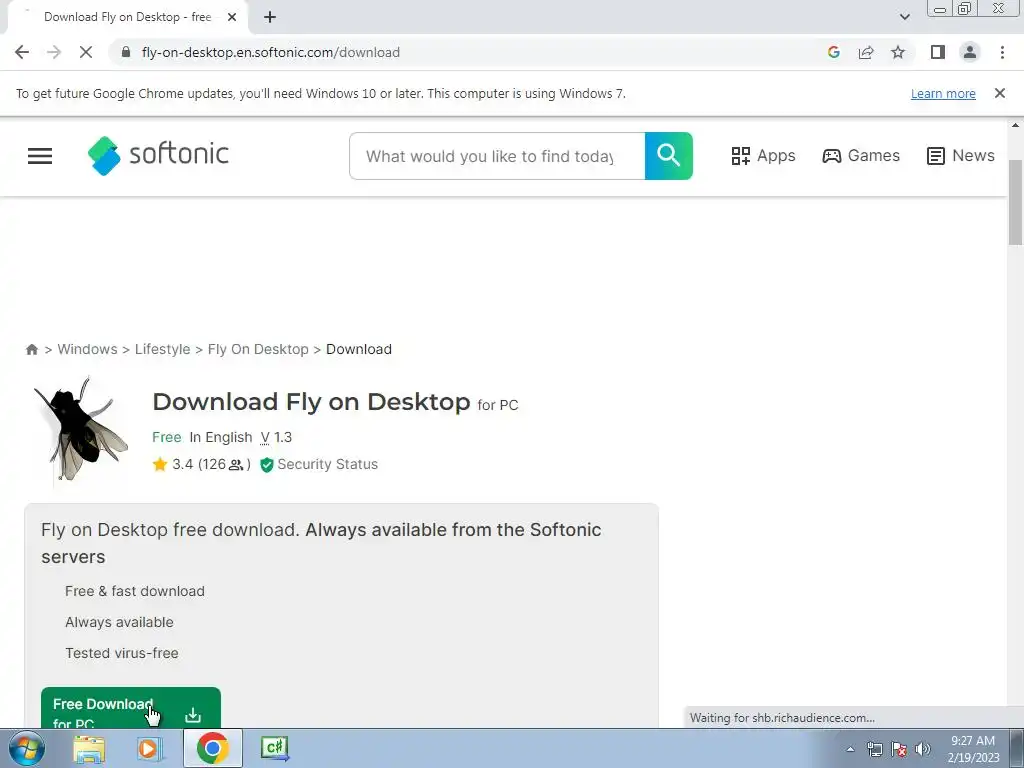The width and height of the screenshot is (1024, 768).
Task: Toggle the Chrome side panel icon
Action: tap(938, 52)
